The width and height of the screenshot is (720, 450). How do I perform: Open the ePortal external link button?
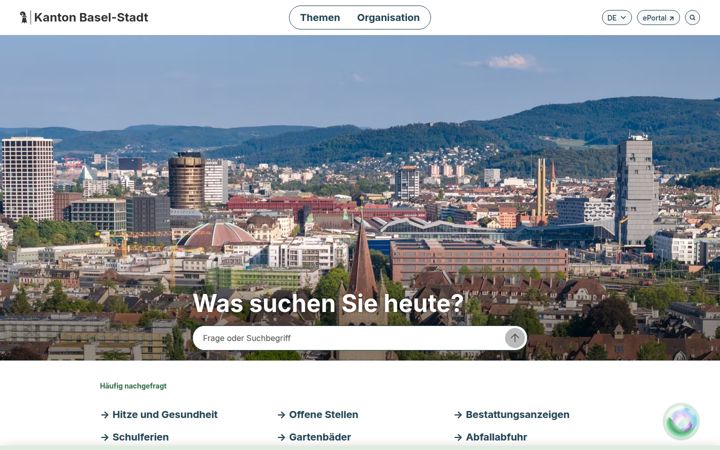[x=658, y=17]
